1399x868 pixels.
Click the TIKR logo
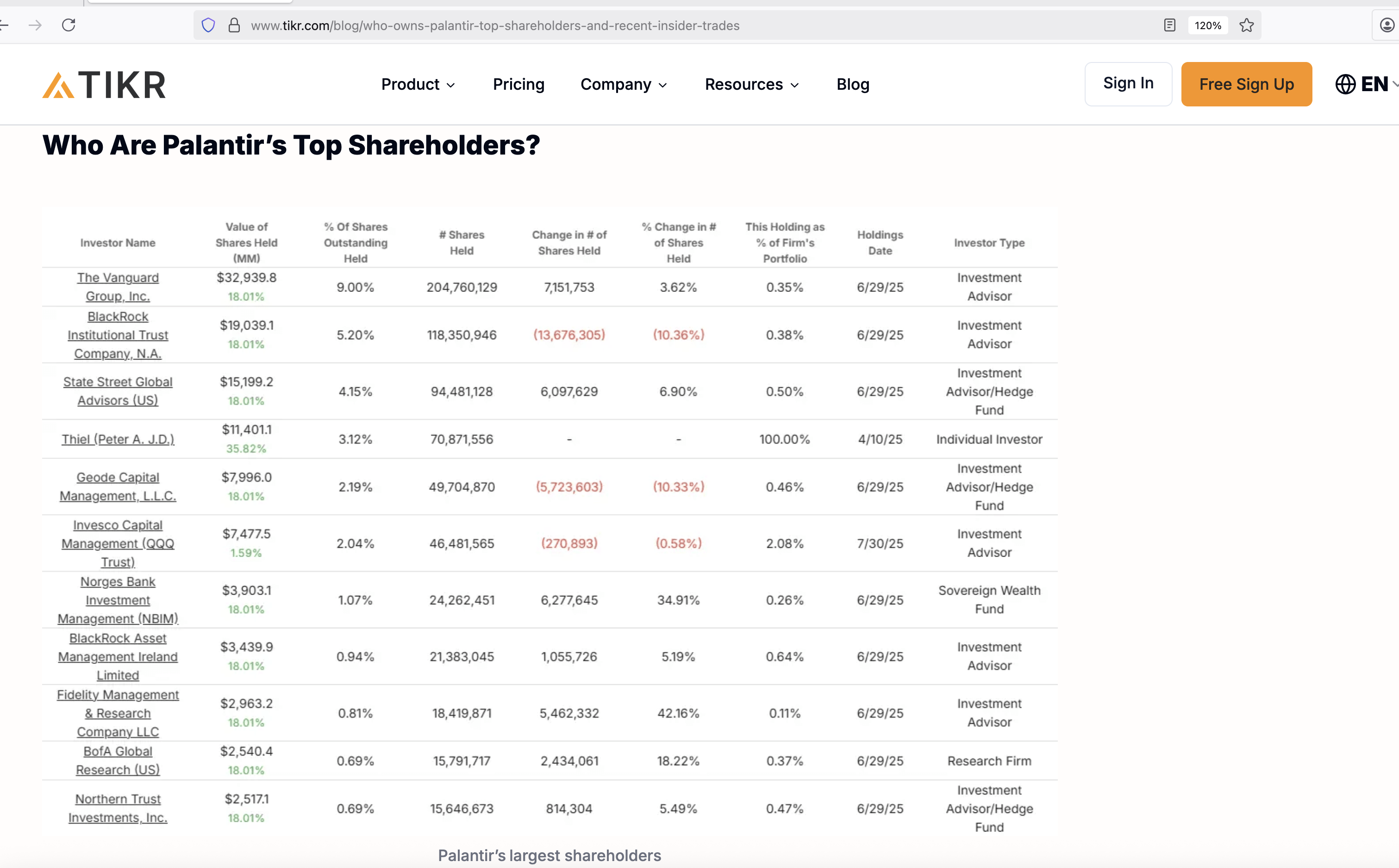104,84
